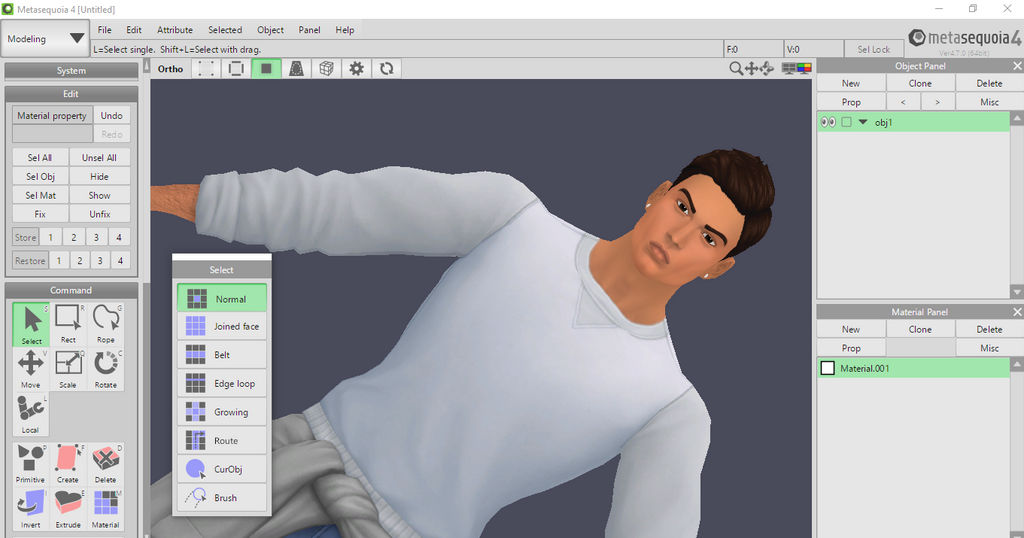Screen dimensions: 1024x538
Task: Click the Undo button
Action: pyautogui.click(x=112, y=116)
